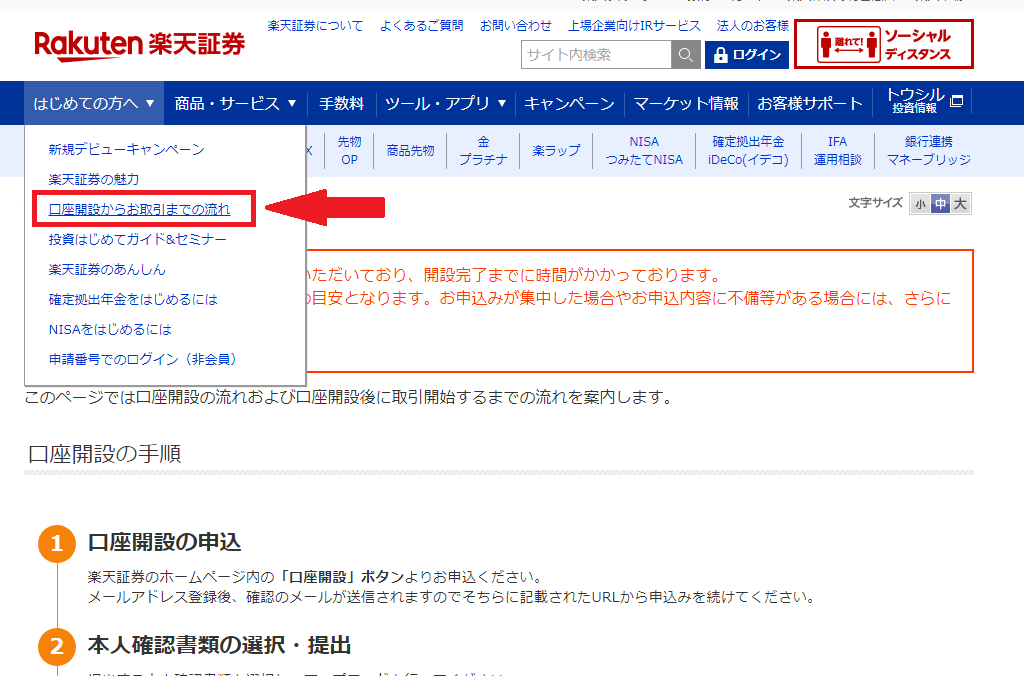Click the Rakuten 楽天証券 logo
This screenshot has height=676, width=1024.
pos(139,45)
